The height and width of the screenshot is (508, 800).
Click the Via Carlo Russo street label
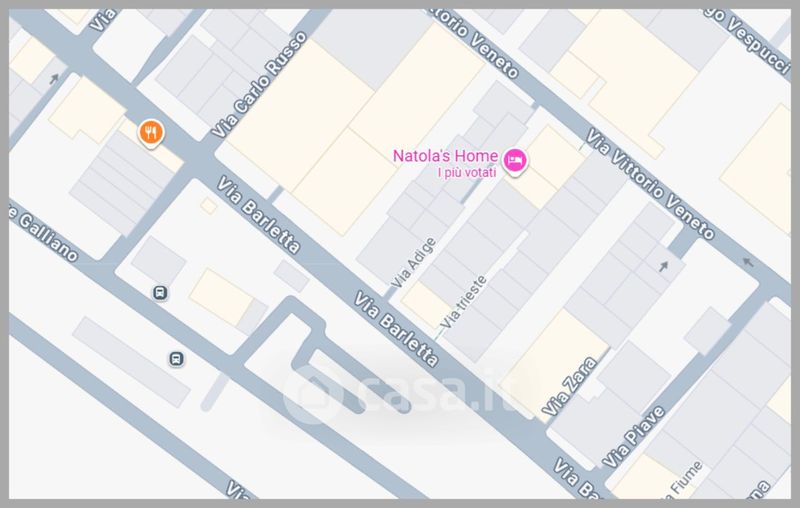259,85
